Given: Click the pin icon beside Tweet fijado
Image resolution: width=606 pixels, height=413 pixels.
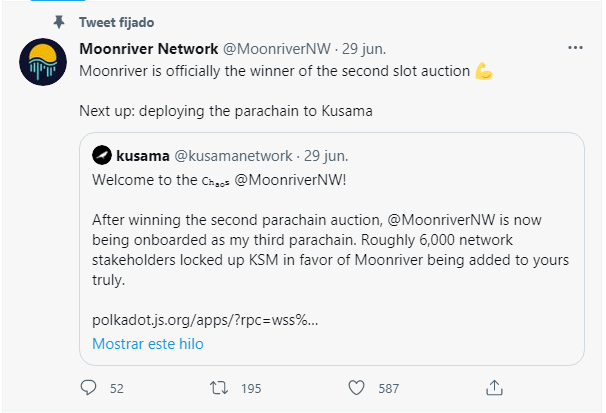Looking at the screenshot, I should click(58, 21).
